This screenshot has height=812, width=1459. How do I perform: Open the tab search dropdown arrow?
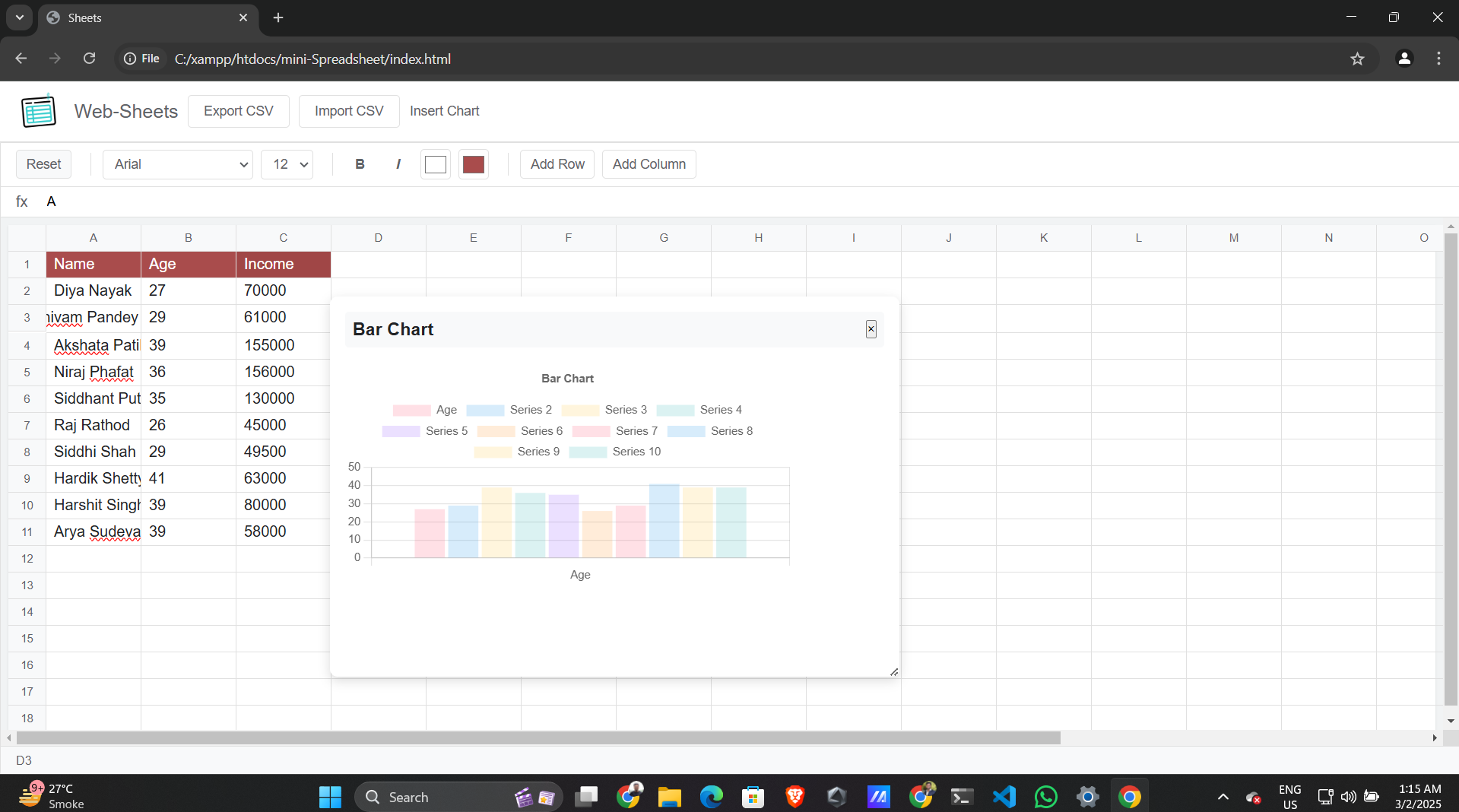[x=20, y=17]
